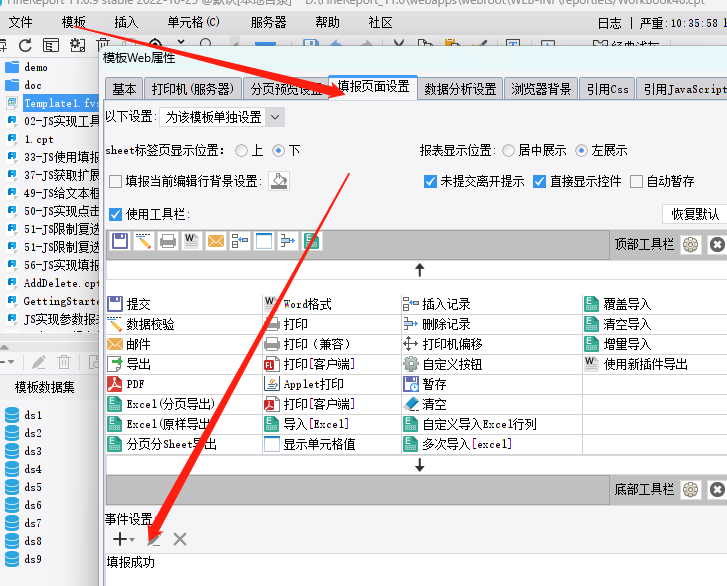Image resolution: width=727 pixels, height=586 pixels.
Task: Select 居中展示 report position
Action: click(x=509, y=151)
